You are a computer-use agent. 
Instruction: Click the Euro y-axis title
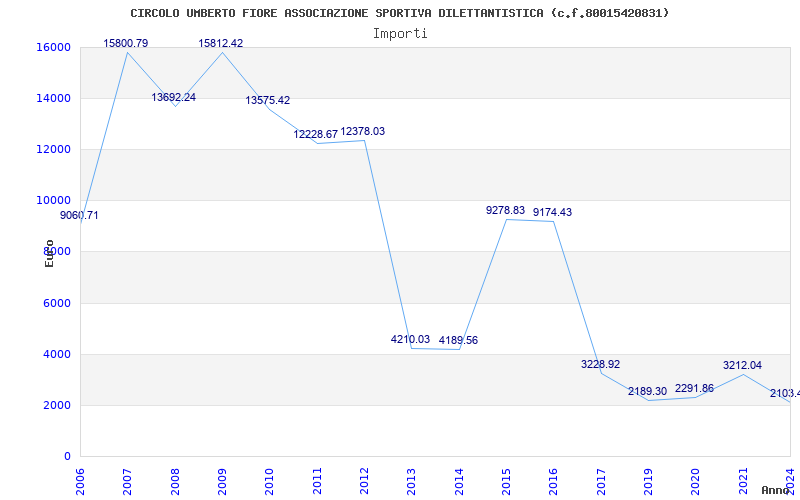click(x=49, y=253)
